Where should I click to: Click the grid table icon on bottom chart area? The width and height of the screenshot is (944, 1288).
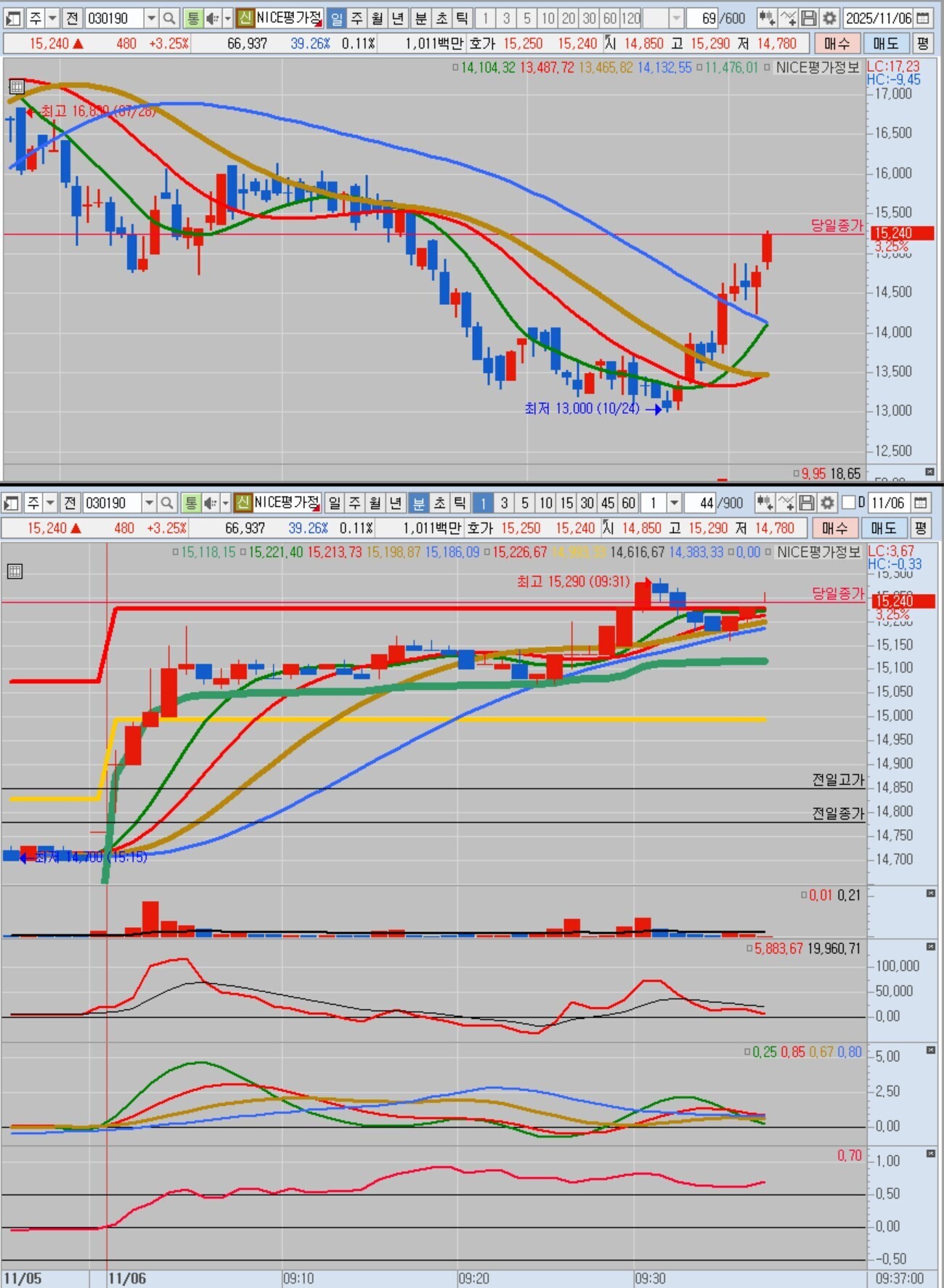coord(15,571)
